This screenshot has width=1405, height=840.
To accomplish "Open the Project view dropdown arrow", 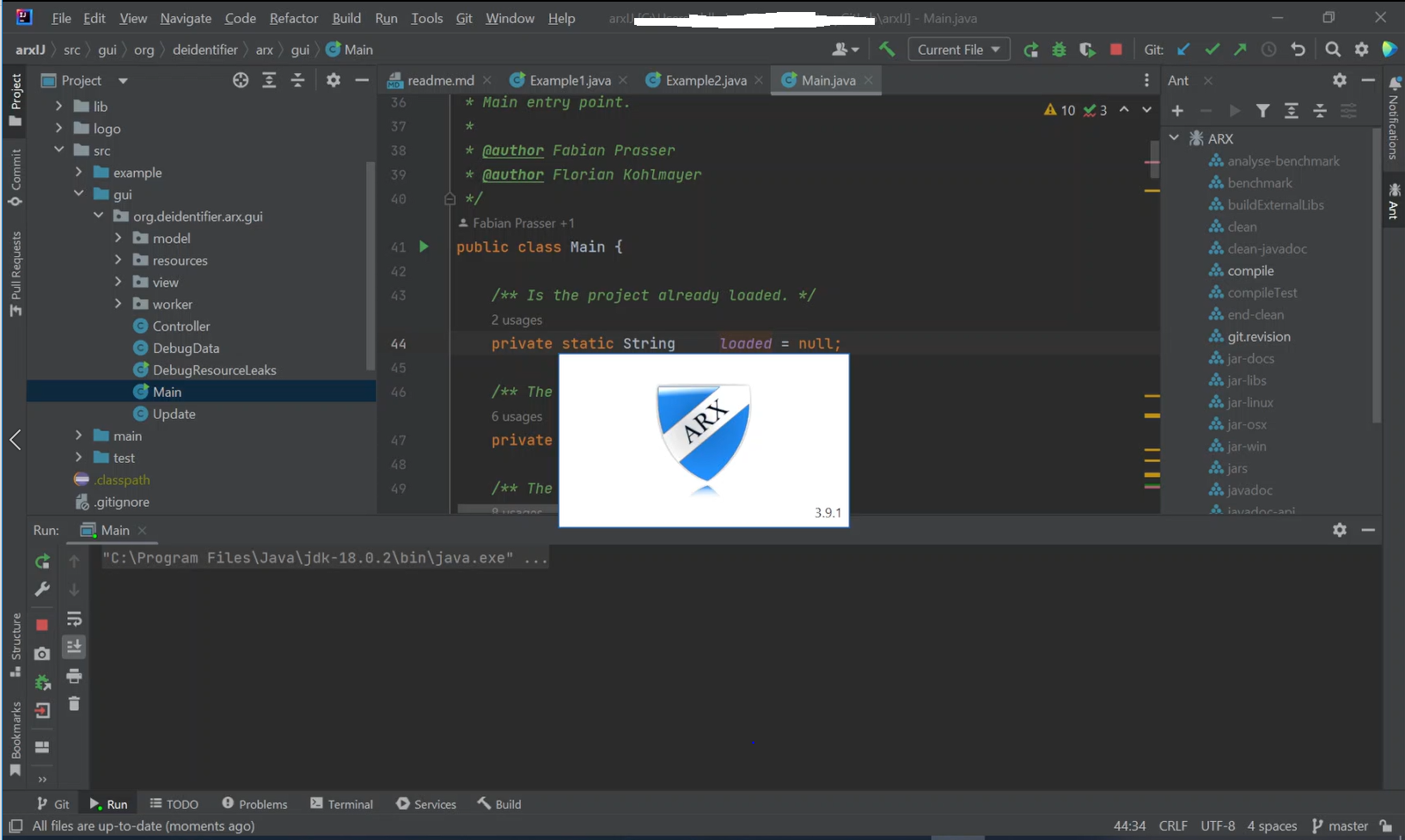I will [123, 81].
